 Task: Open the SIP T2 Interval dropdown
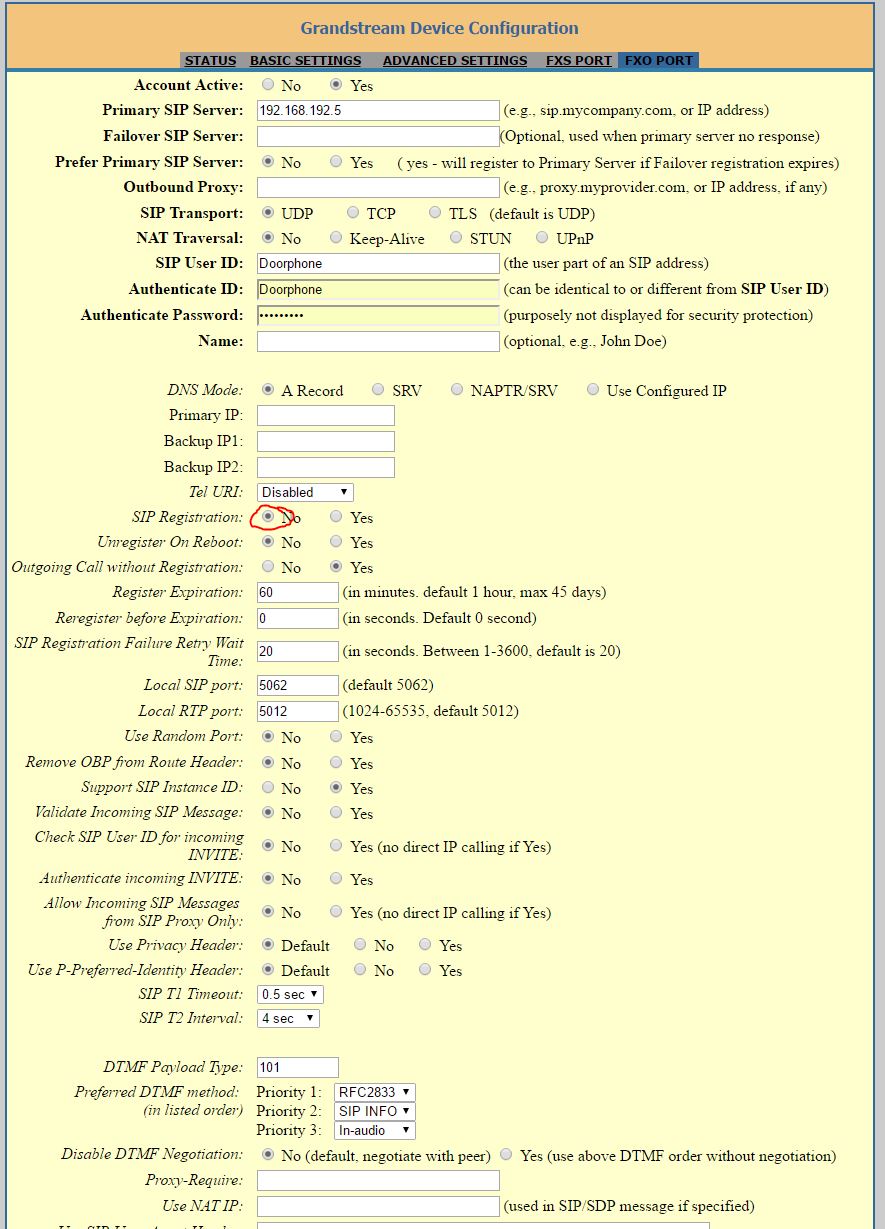click(288, 1018)
